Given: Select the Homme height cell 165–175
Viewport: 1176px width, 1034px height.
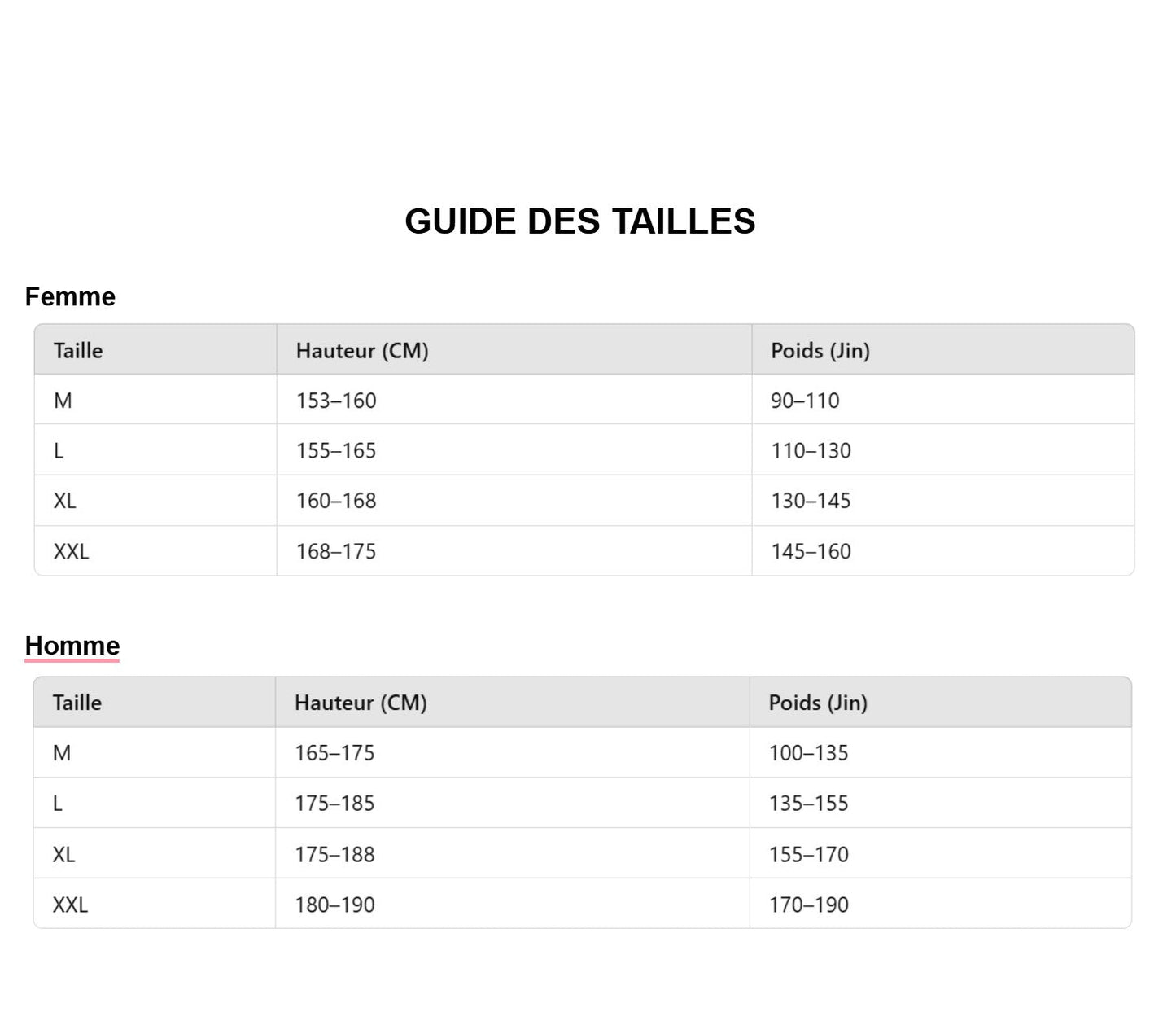Looking at the screenshot, I should point(334,753).
